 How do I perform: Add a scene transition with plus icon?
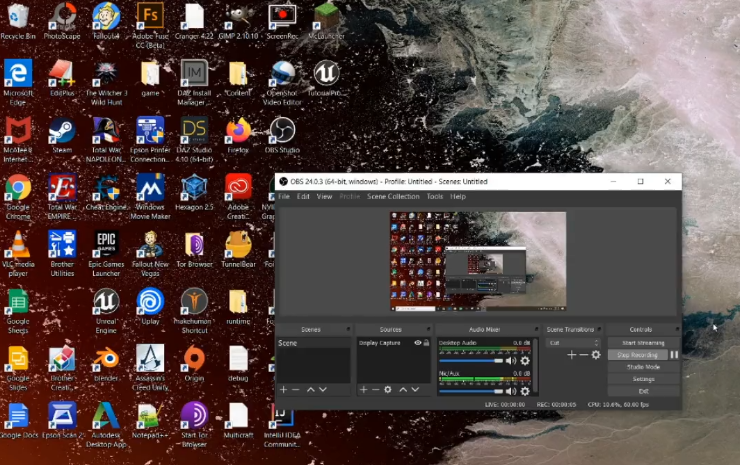click(x=572, y=355)
